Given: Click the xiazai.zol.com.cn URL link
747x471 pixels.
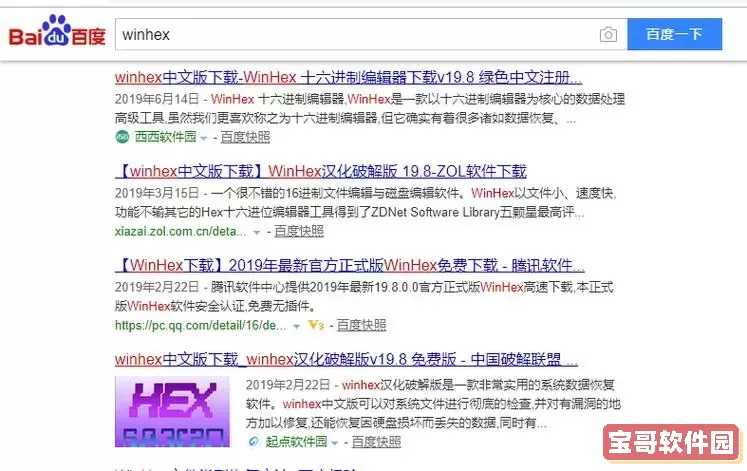Looking at the screenshot, I should pyautogui.click(x=180, y=231).
